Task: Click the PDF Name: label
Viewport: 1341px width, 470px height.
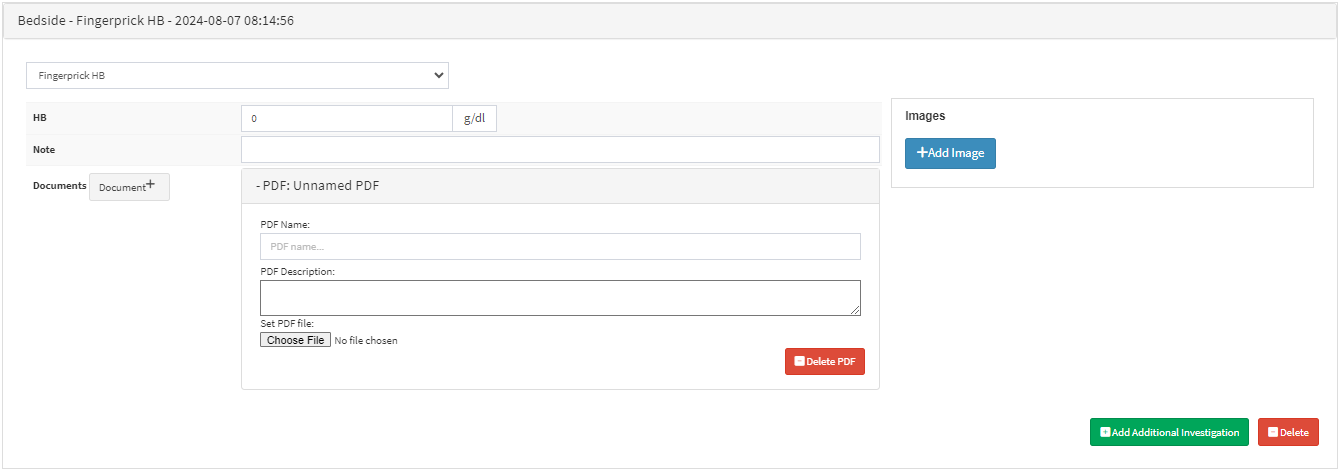Action: (285, 225)
